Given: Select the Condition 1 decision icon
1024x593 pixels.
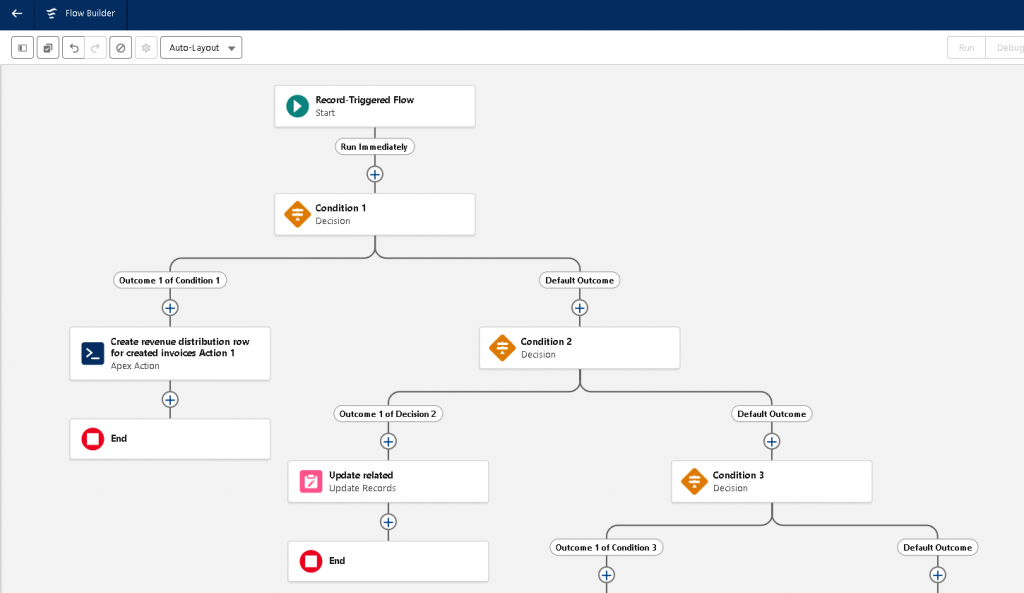Looking at the screenshot, I should click(x=297, y=214).
